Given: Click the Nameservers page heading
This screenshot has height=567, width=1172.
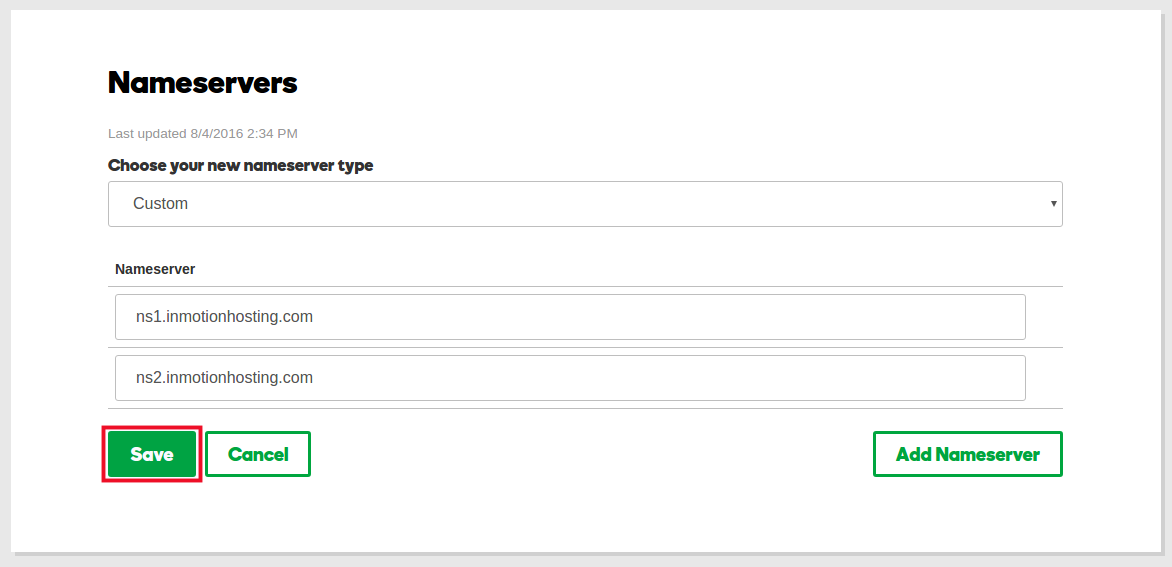Looking at the screenshot, I should (202, 83).
